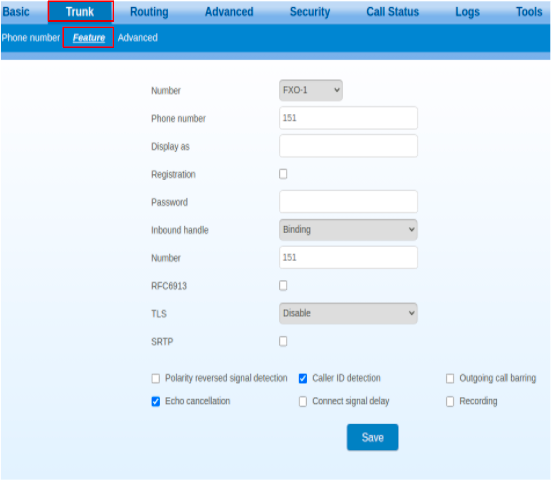Go to the Call Status tab

coord(393,12)
